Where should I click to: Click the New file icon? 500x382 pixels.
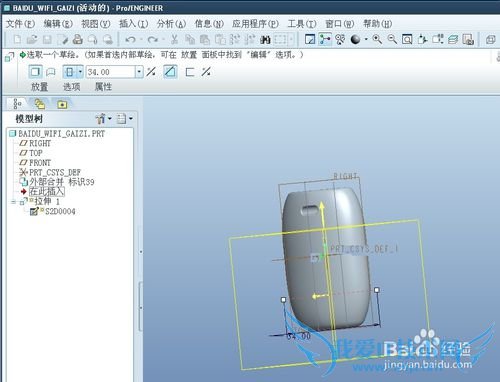(x=17, y=40)
